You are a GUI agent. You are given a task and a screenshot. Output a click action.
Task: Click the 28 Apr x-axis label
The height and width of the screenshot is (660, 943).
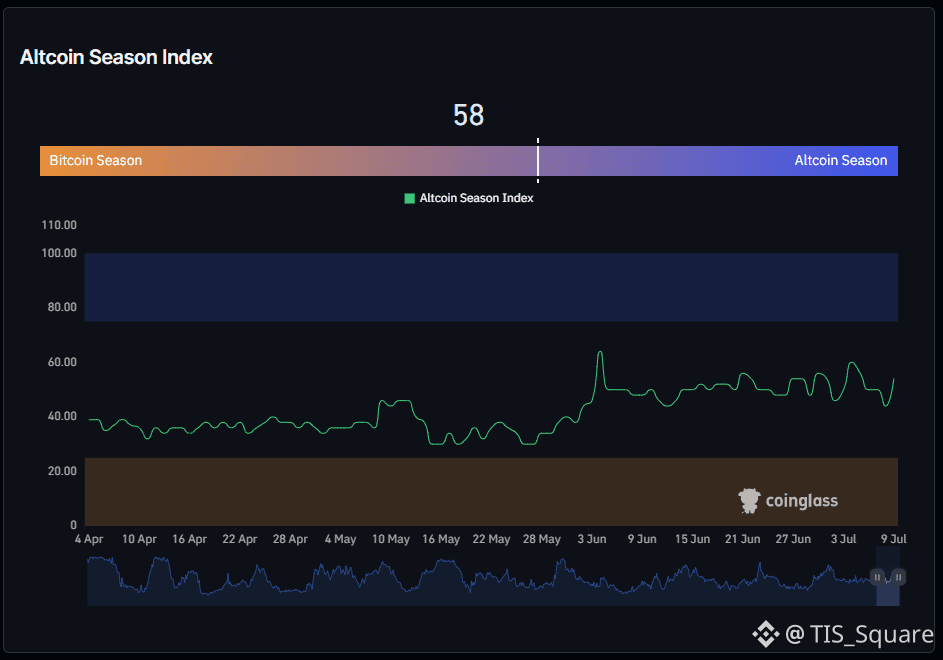(290, 539)
